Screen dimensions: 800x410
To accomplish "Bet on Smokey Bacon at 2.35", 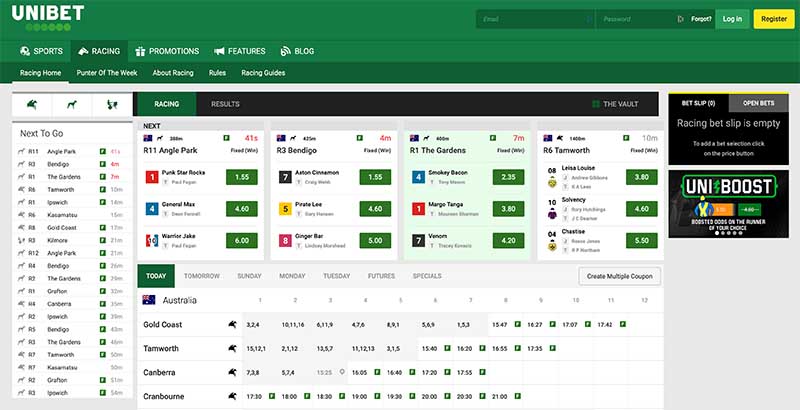I will [x=508, y=177].
